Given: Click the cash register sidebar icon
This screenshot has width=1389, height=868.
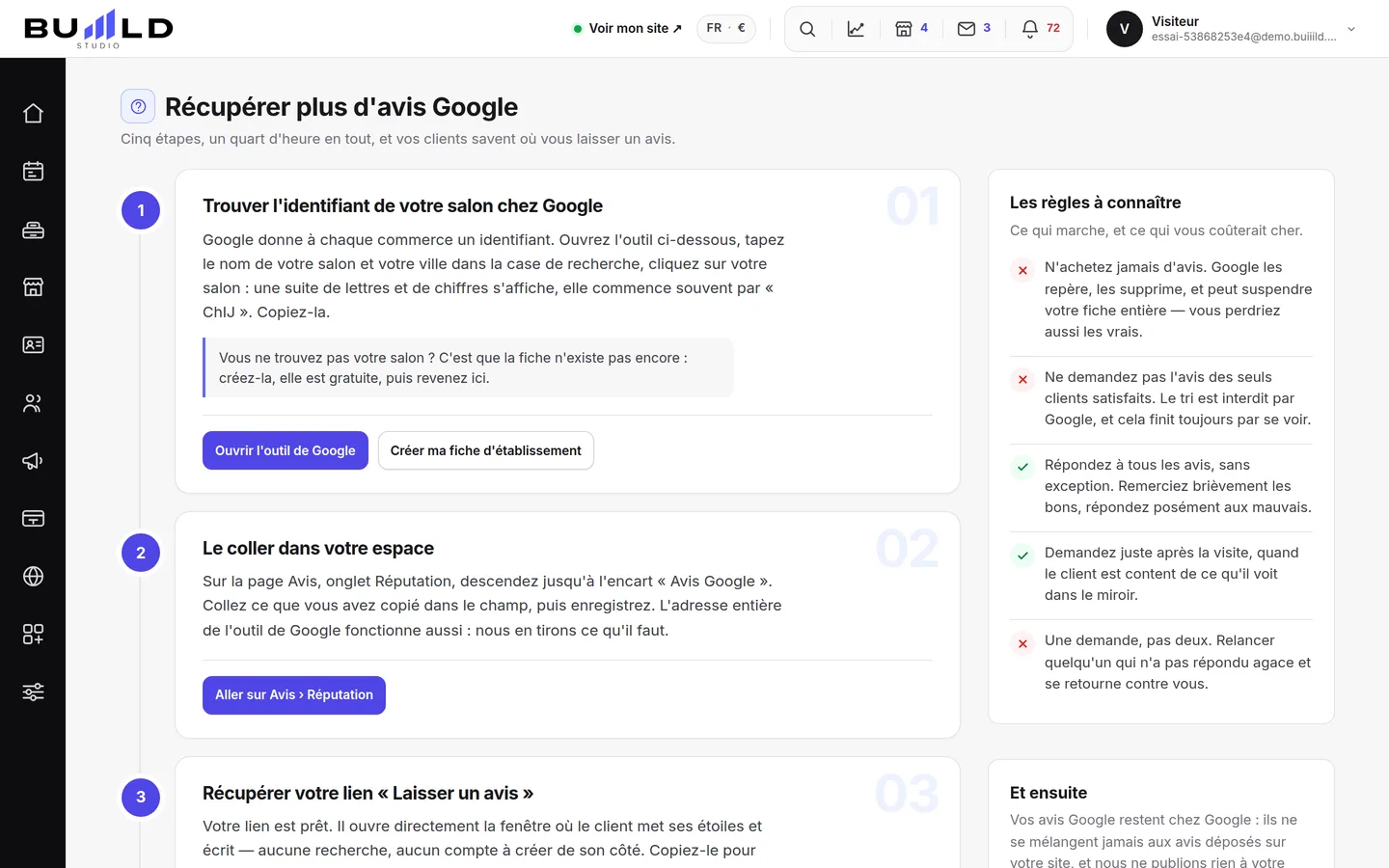Looking at the screenshot, I should pos(33,229).
